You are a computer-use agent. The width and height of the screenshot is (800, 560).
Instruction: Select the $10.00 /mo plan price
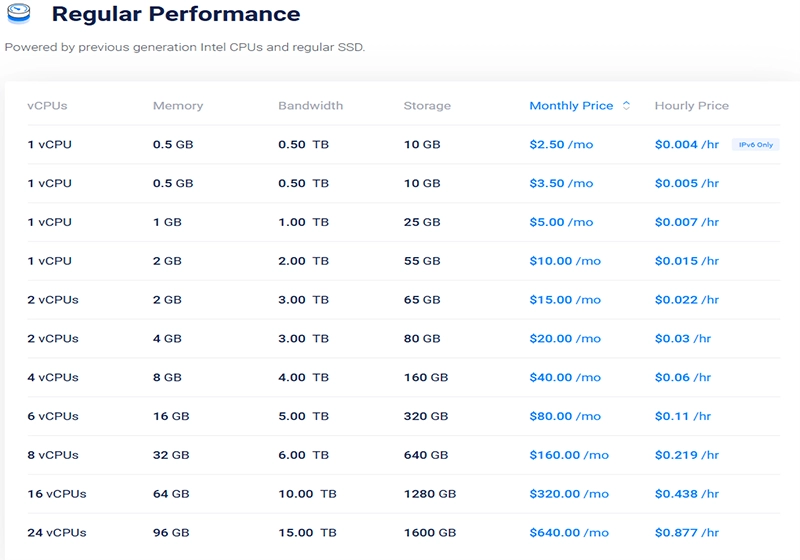pos(565,261)
